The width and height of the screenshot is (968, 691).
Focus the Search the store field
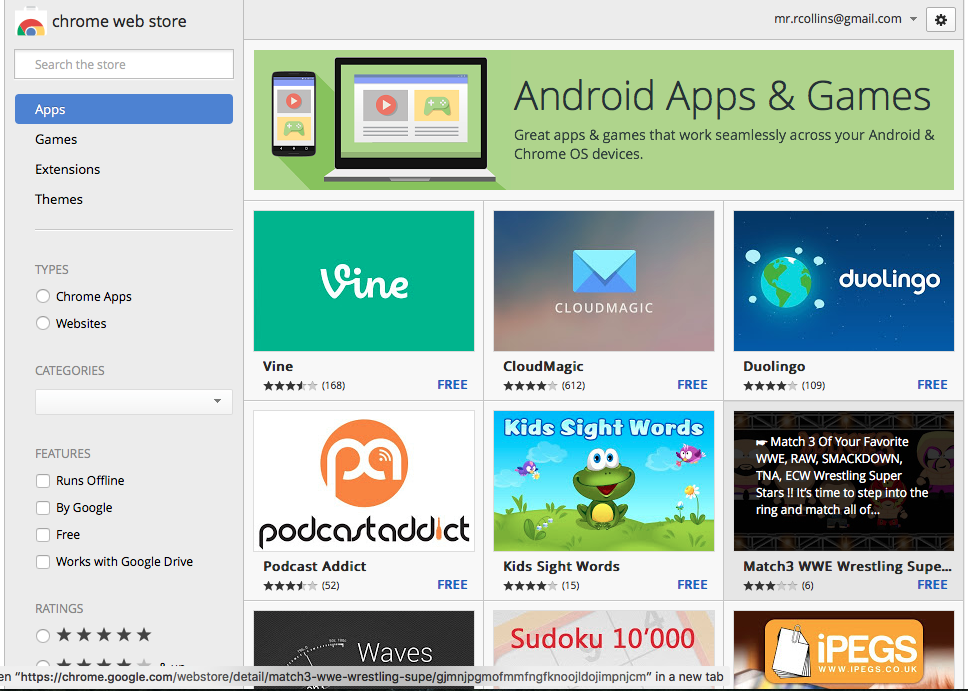[x=124, y=64]
